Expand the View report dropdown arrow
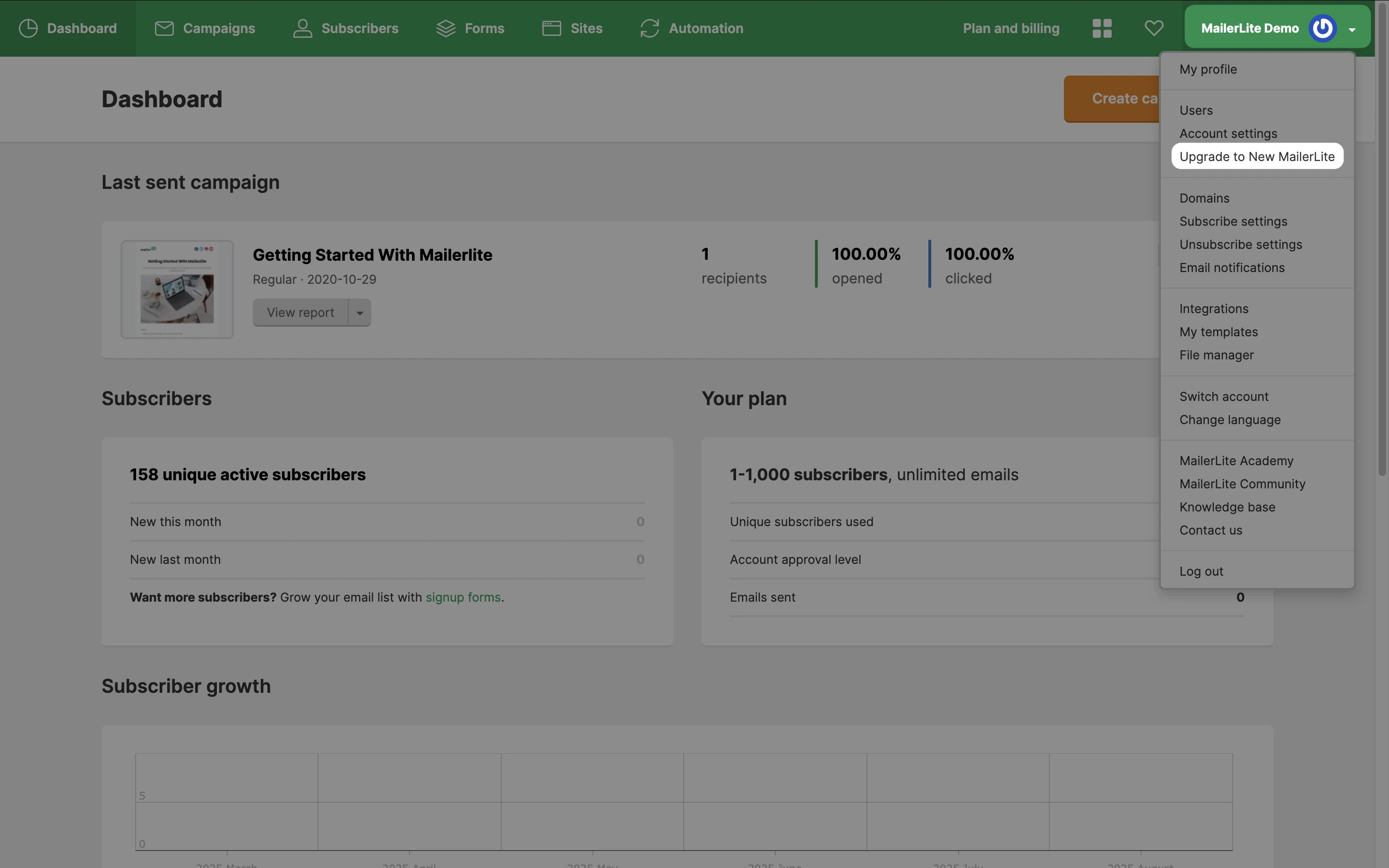Screen dimensions: 1389x868 point(360,313)
